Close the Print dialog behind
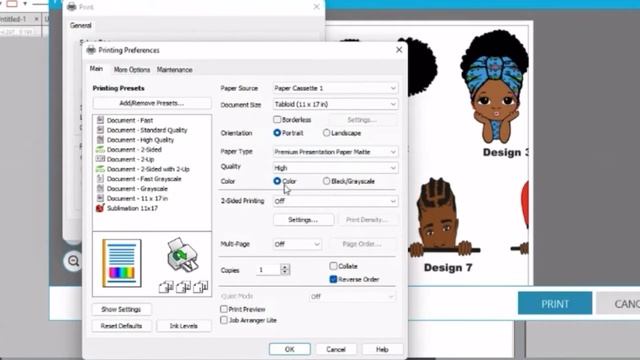This screenshot has height=360, width=640. (316, 7)
